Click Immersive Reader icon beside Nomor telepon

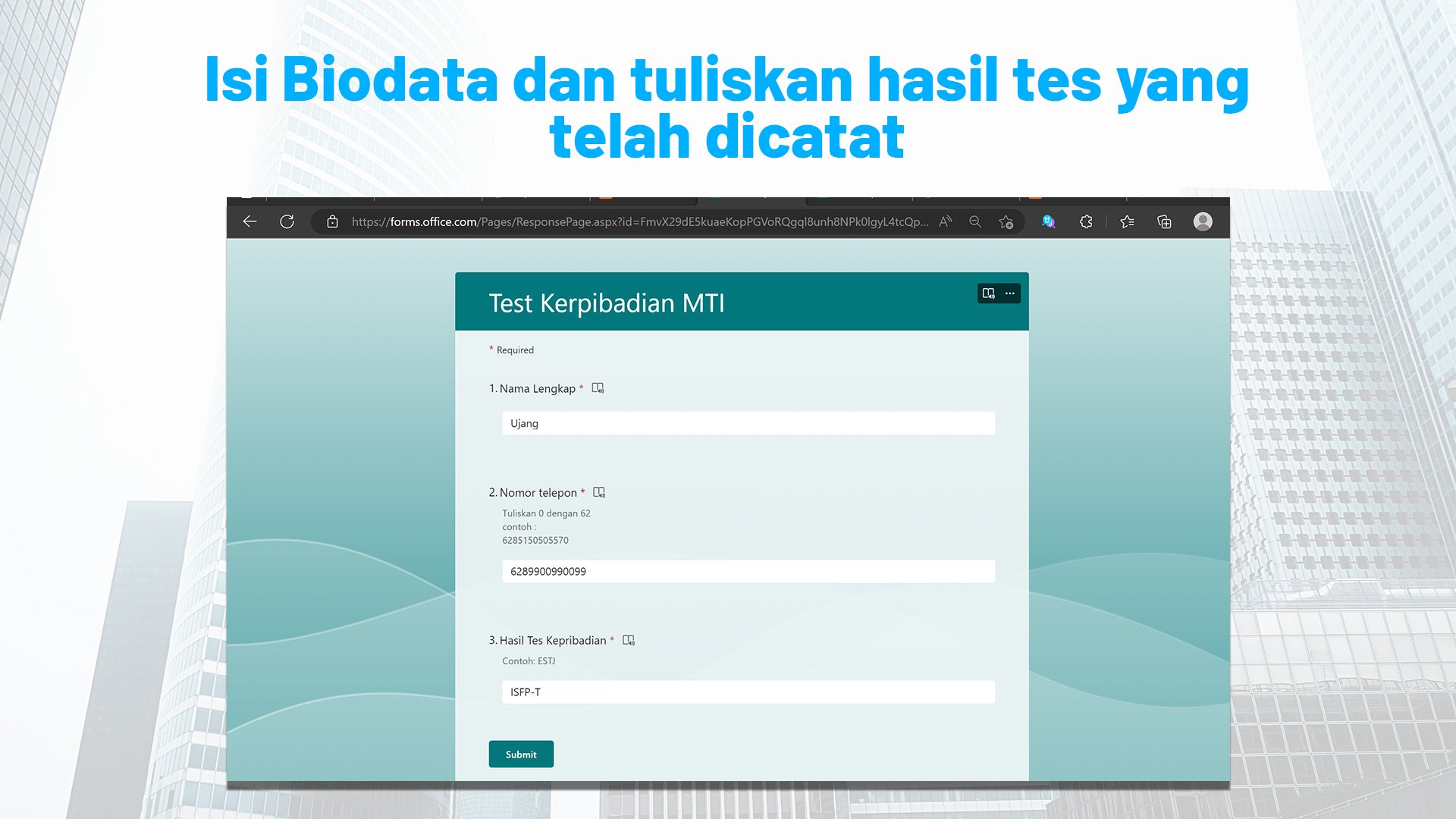tap(599, 492)
